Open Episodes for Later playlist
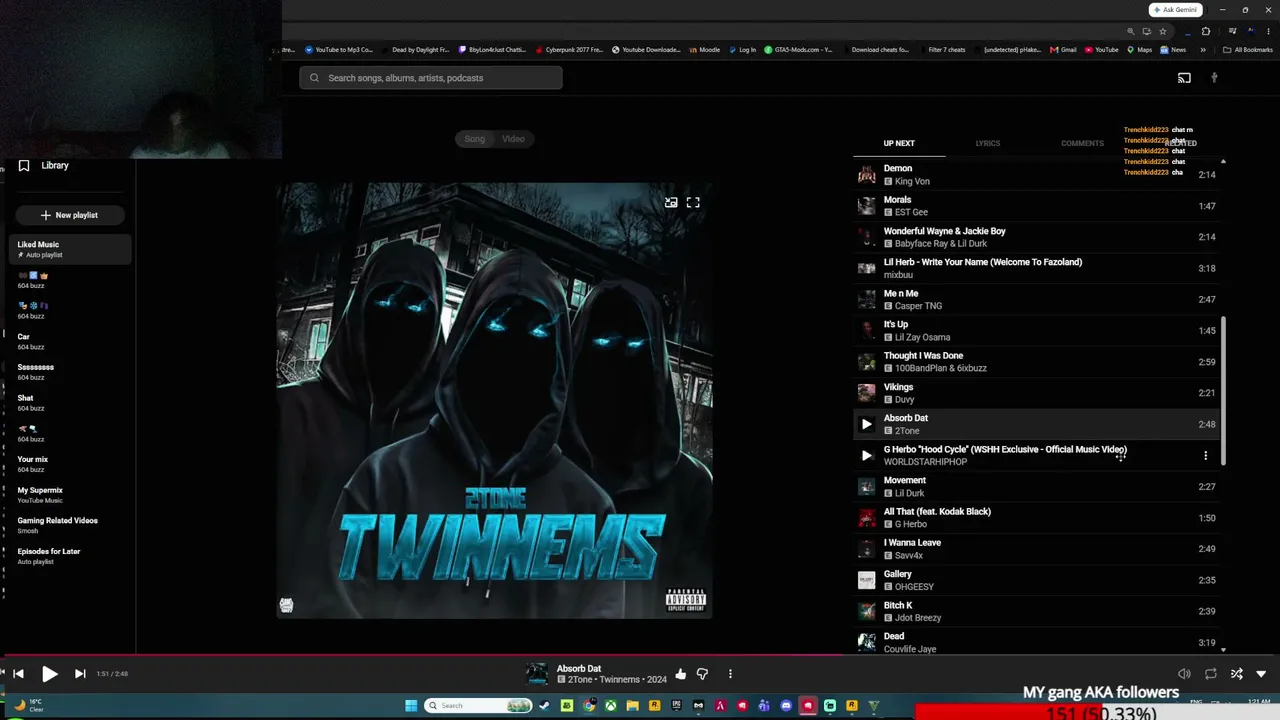Viewport: 1280px width, 720px height. 70,556
